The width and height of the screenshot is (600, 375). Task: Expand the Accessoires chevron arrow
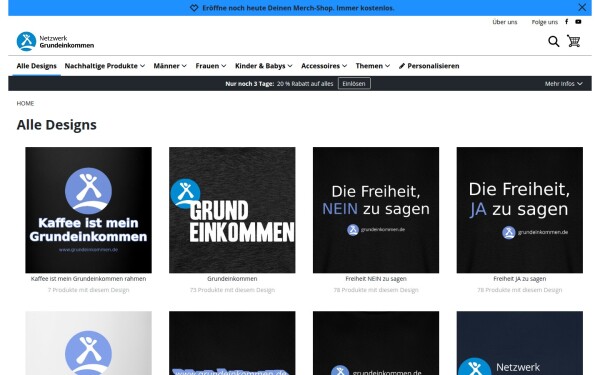click(x=344, y=66)
